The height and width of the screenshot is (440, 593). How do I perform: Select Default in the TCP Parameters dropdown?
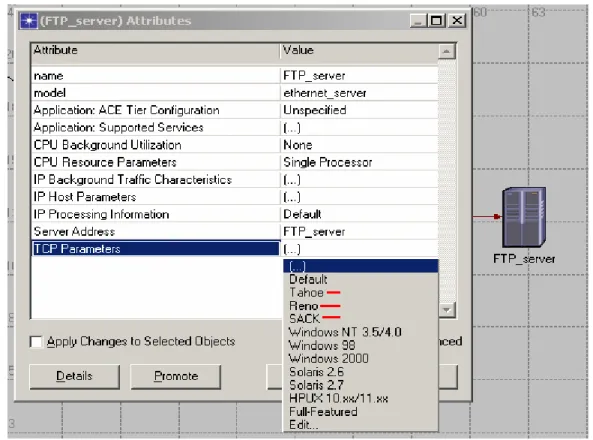360,280
